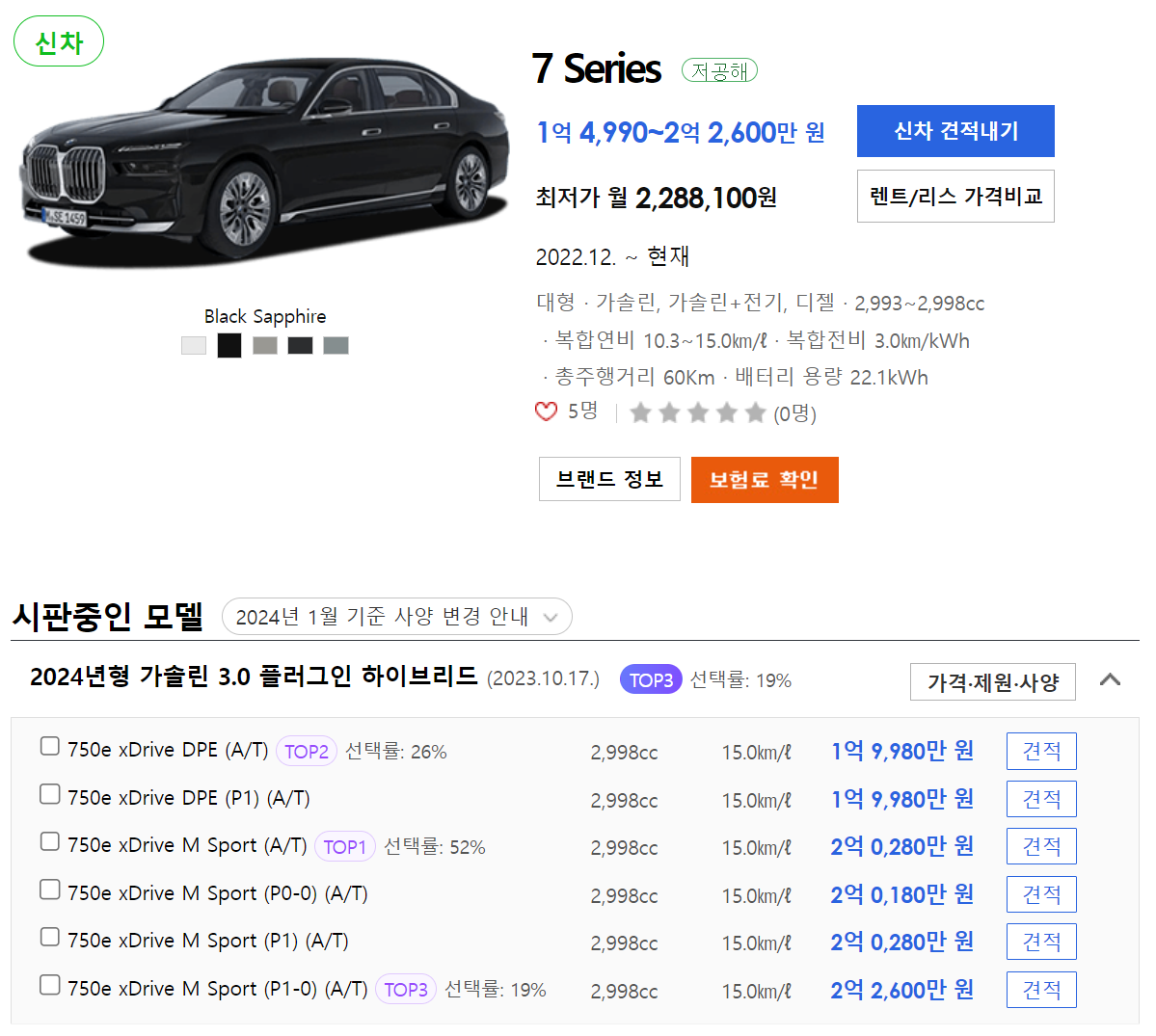Click price 2억 0,180만 원

(901, 894)
